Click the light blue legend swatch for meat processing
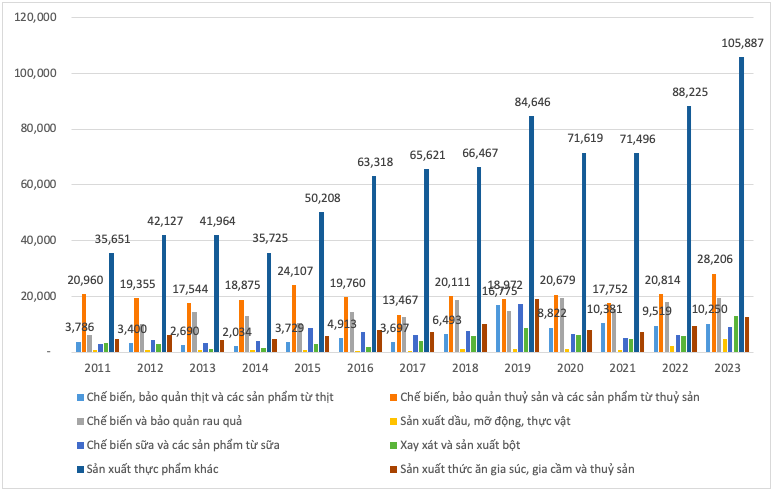Screen dimensions: 771x490 pyautogui.click(x=78, y=397)
